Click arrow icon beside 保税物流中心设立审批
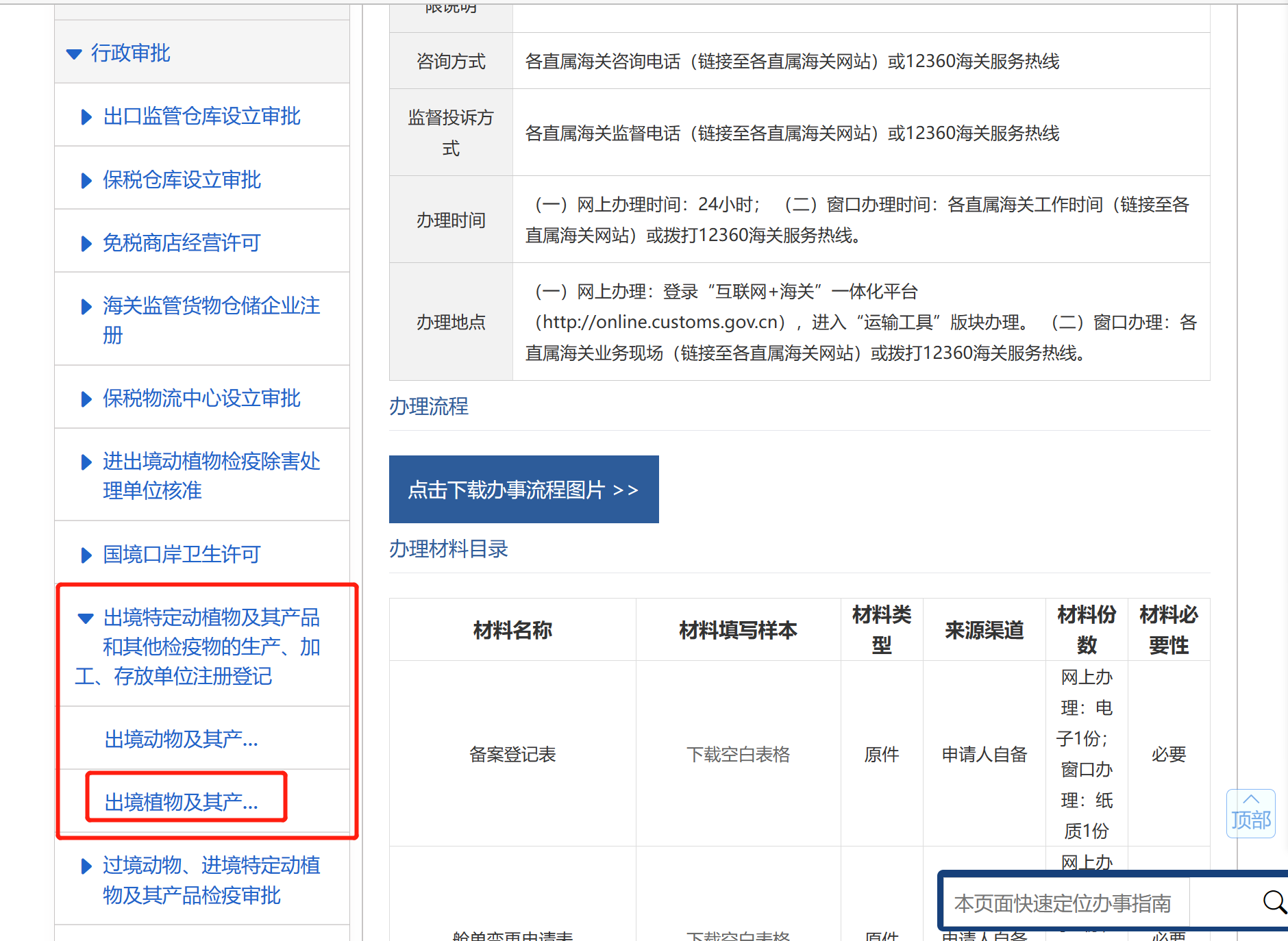1288x941 pixels. pyautogui.click(x=86, y=399)
